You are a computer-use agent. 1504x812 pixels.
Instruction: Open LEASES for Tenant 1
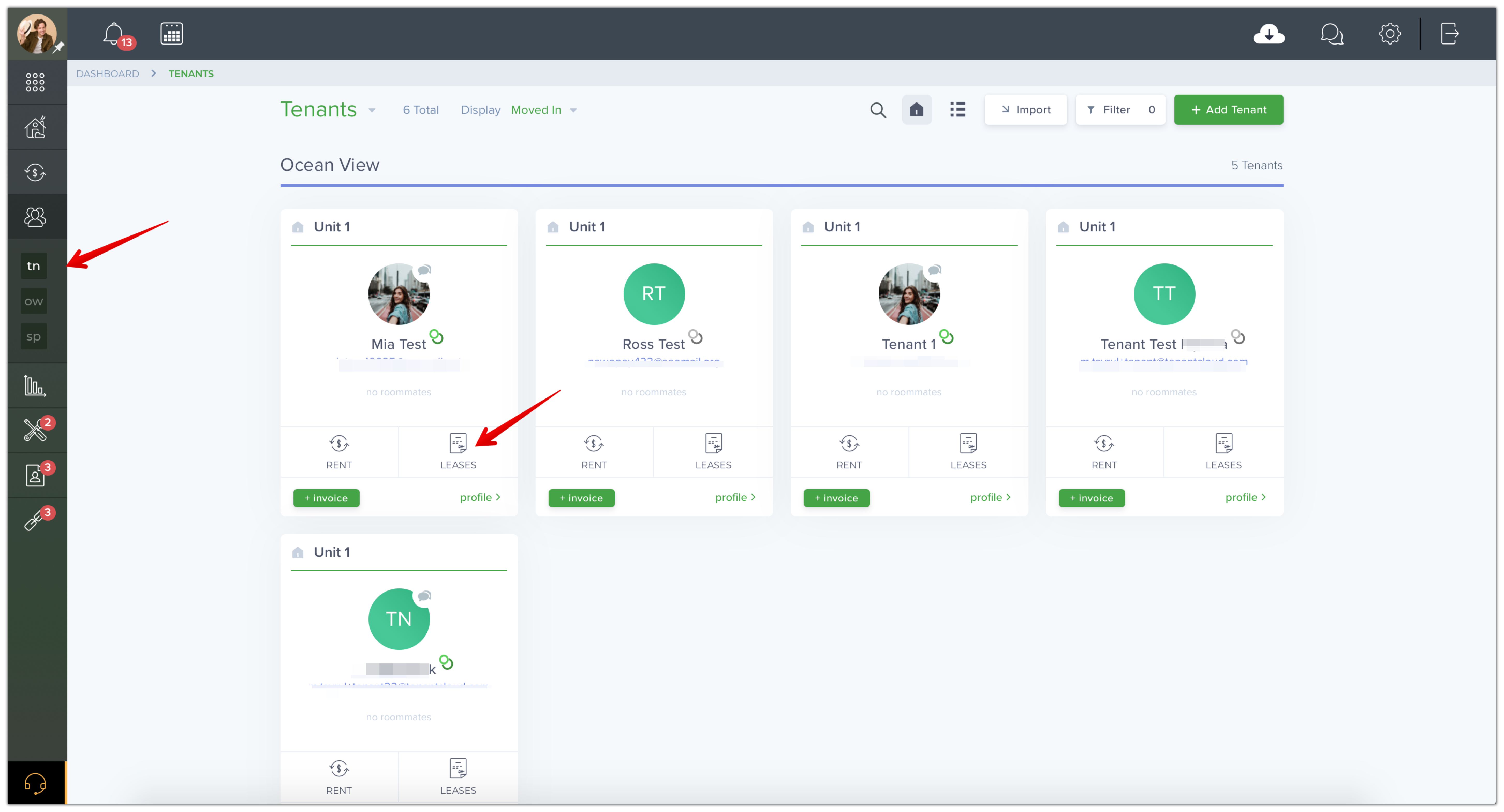968,452
